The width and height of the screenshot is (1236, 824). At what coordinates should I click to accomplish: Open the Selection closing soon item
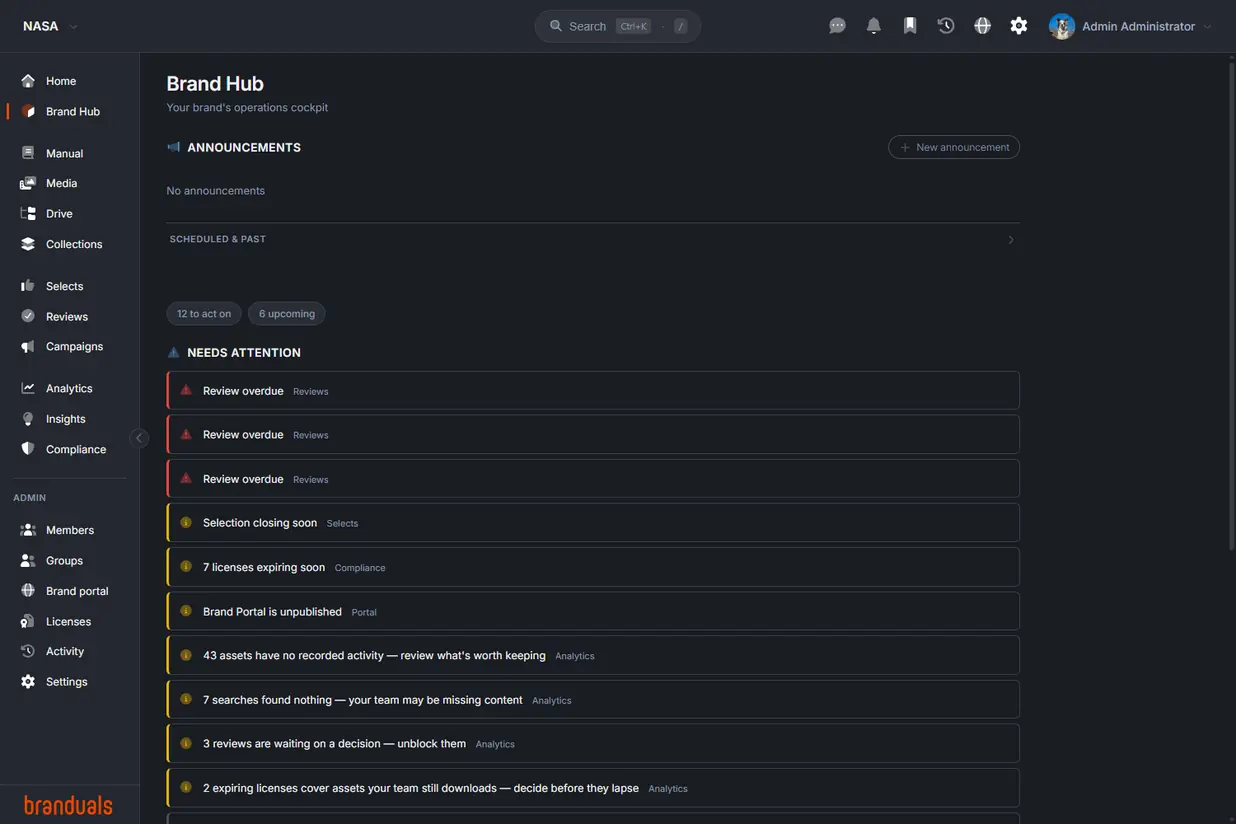click(x=593, y=523)
